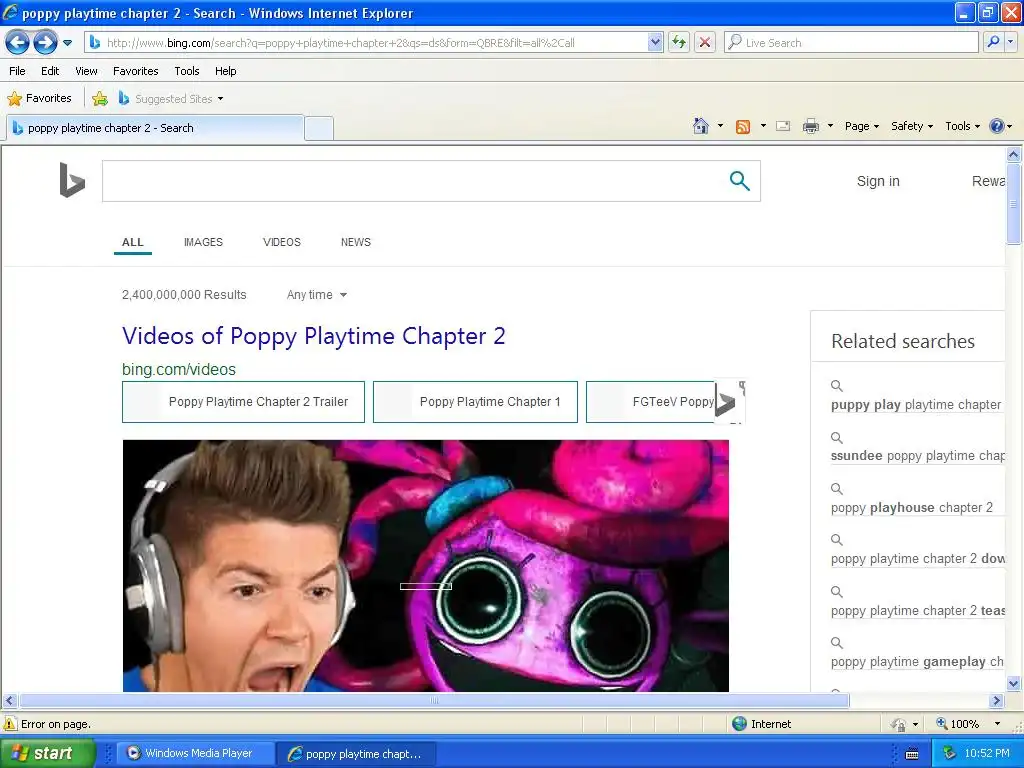This screenshot has height=768, width=1024.
Task: Click poppy playtime gameplay related search
Action: [917, 662]
